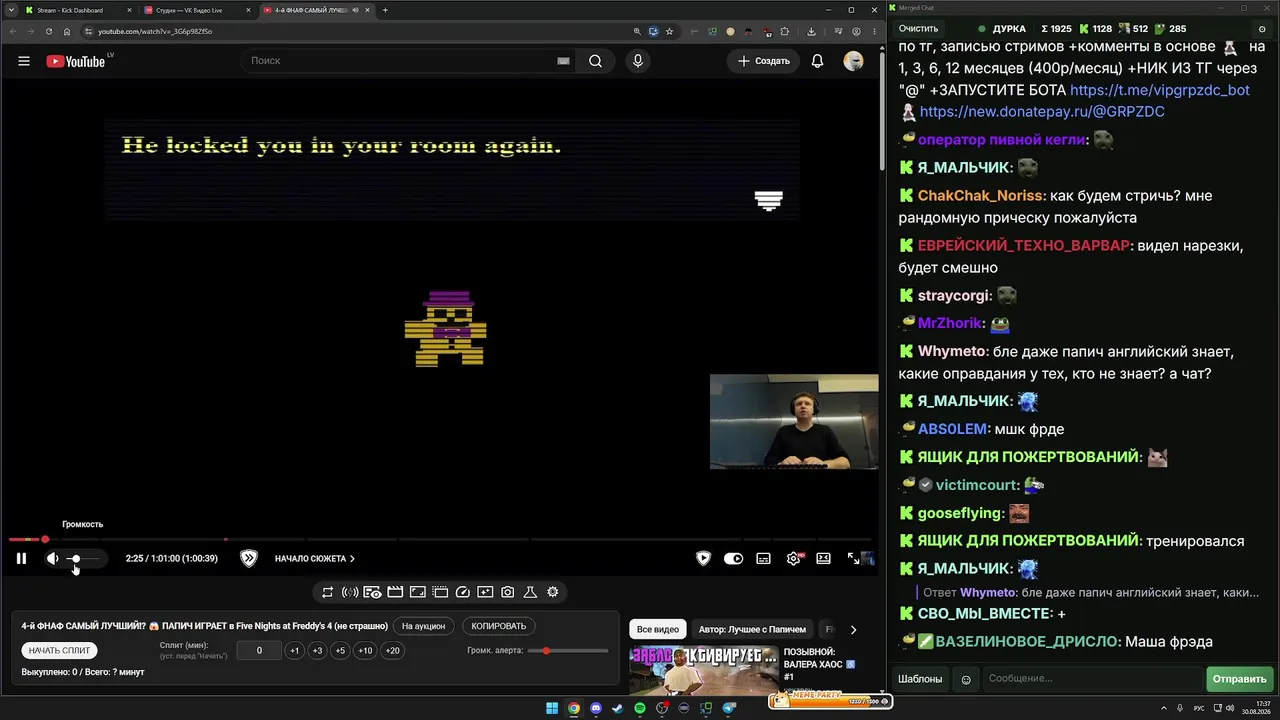Click the 'На аукцион' button
Image resolution: width=1280 pixels, height=720 pixels.
coord(424,626)
